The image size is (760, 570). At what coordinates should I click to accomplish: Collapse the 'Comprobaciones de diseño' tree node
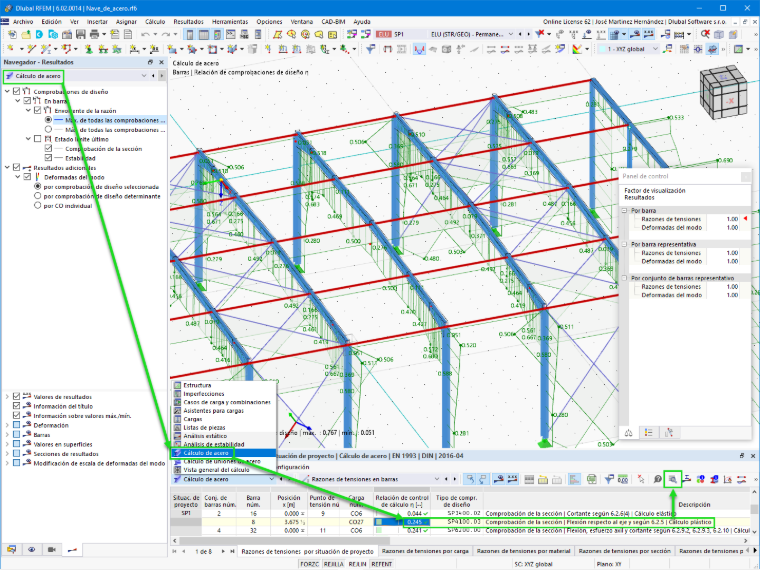coord(7,92)
